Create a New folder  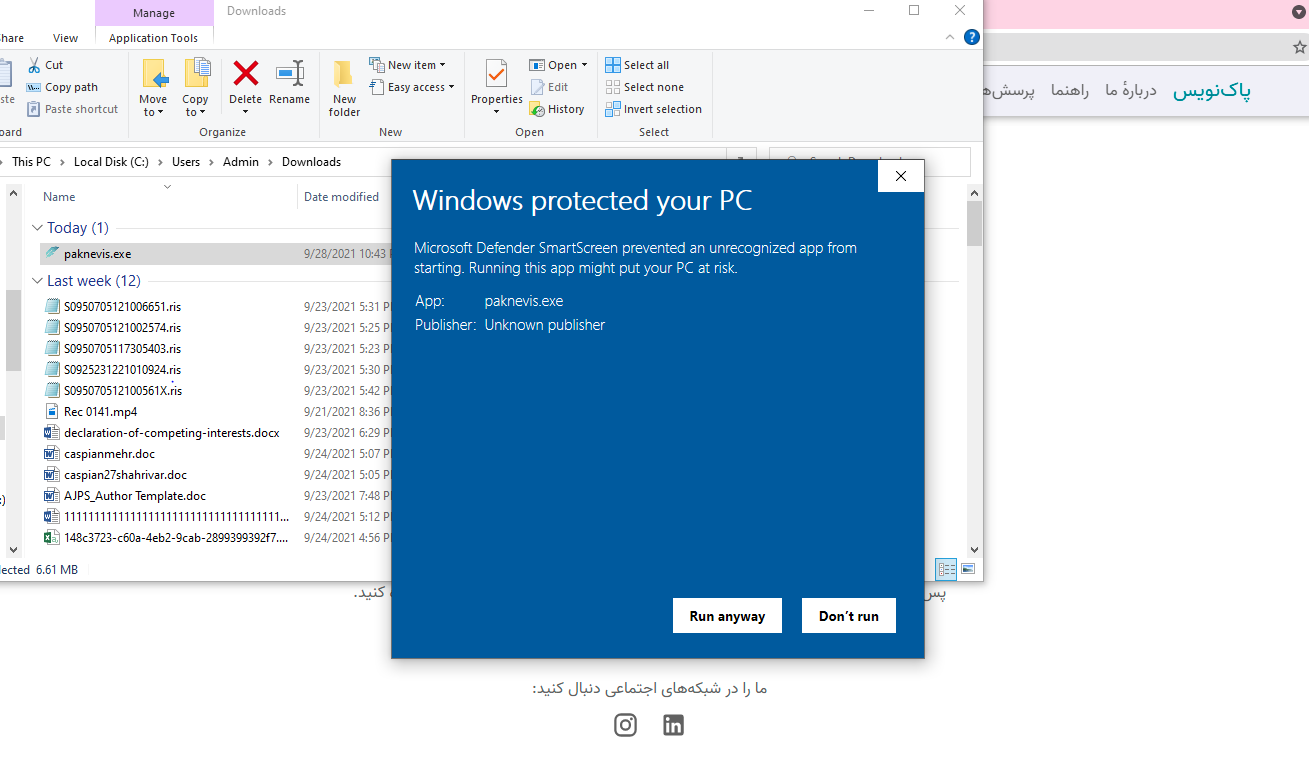click(x=344, y=87)
